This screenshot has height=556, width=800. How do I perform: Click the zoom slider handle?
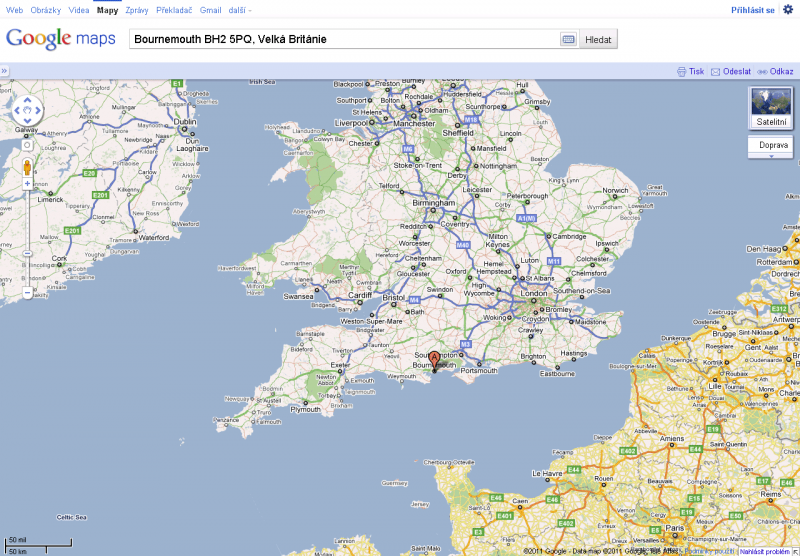click(28, 254)
